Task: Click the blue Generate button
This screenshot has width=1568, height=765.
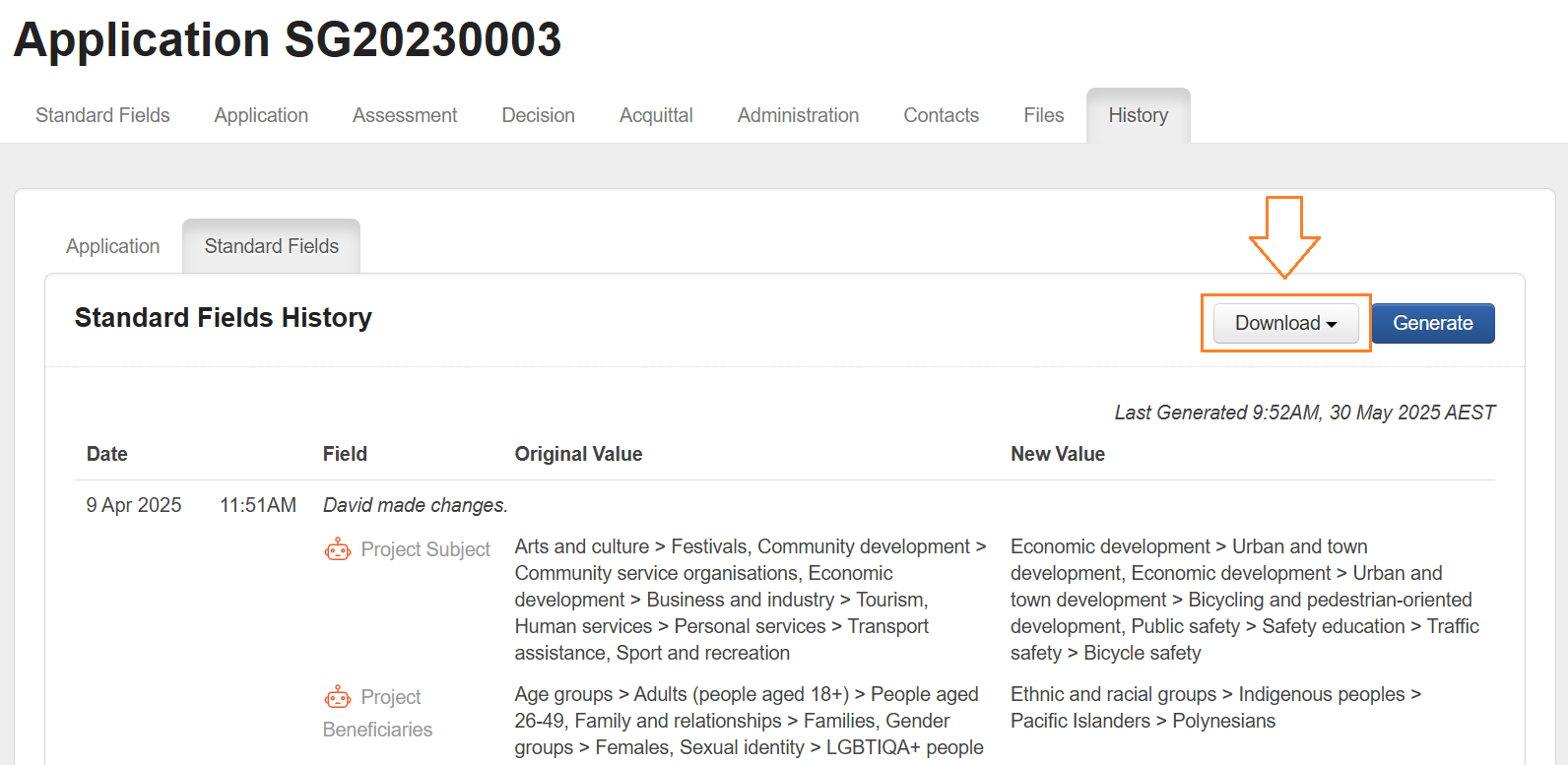Action: pyautogui.click(x=1432, y=323)
